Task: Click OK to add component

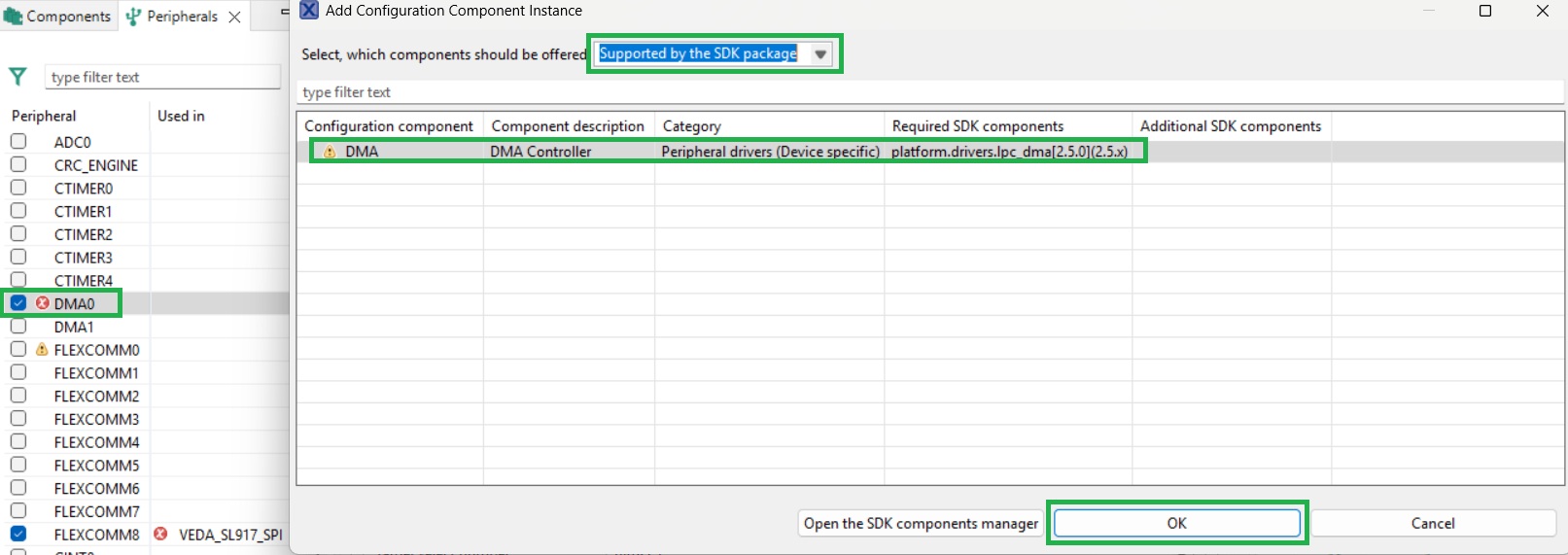Action: [x=1177, y=523]
